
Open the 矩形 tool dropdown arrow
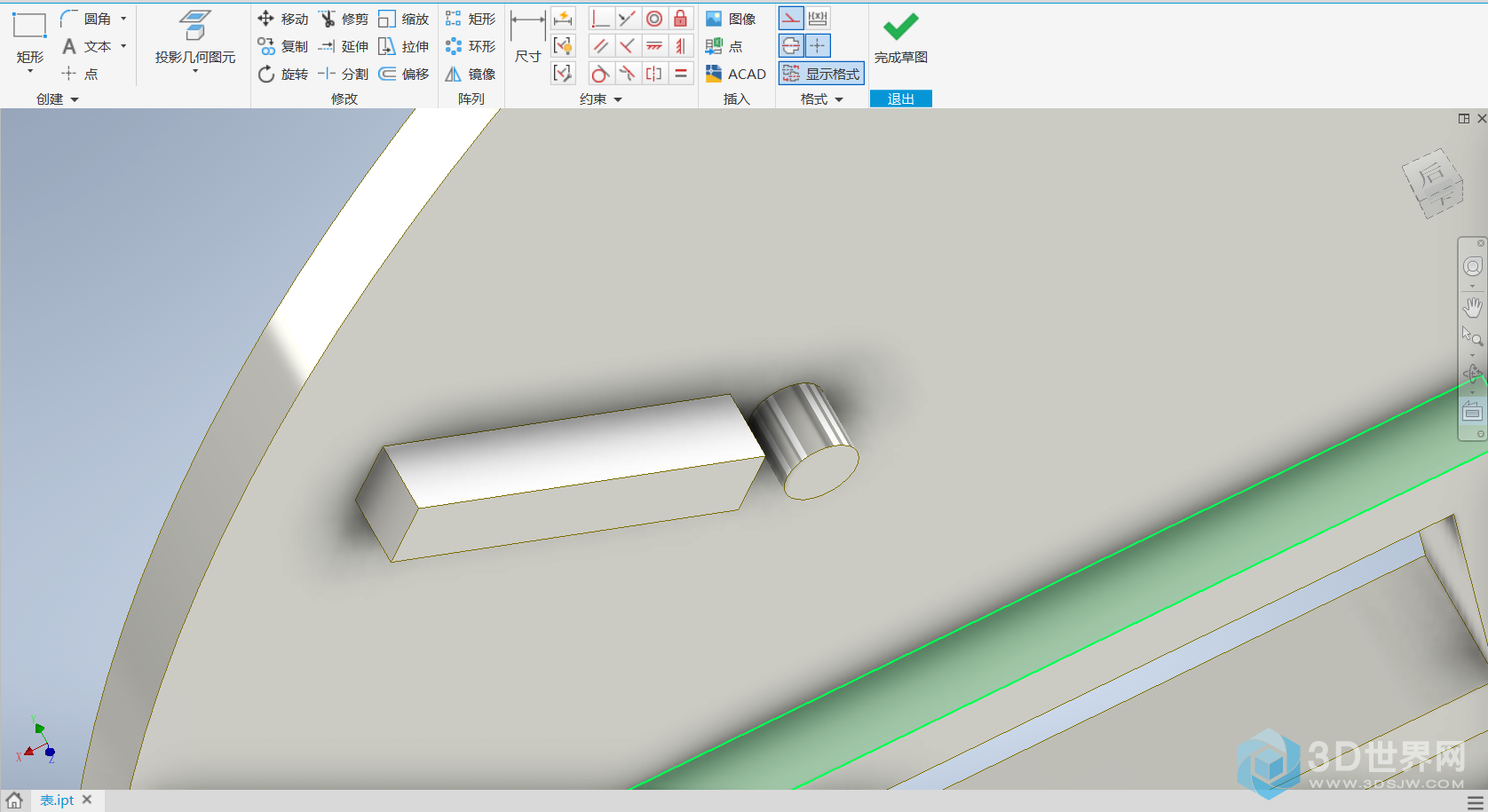pyautogui.click(x=30, y=71)
